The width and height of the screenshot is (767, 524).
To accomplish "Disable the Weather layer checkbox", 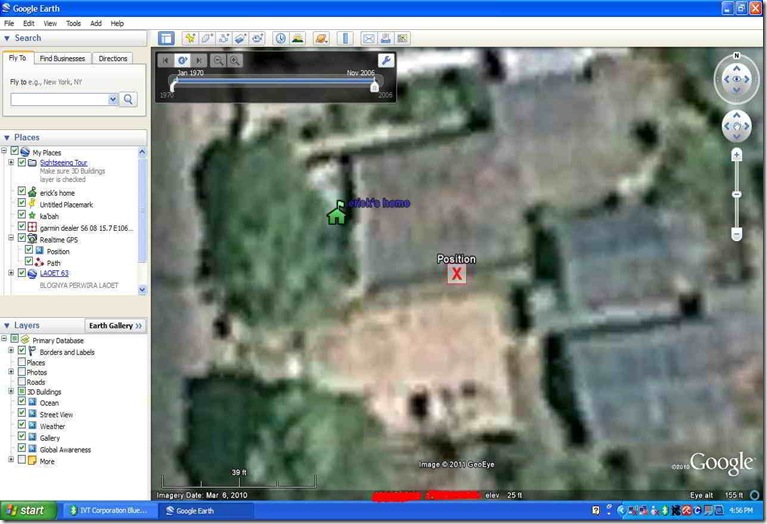I will click(x=22, y=424).
